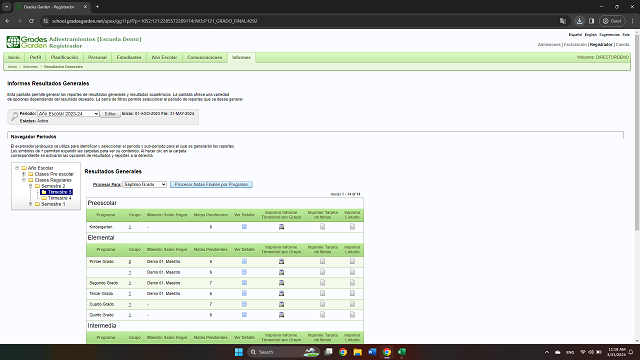Open the Facturación link

(575, 44)
